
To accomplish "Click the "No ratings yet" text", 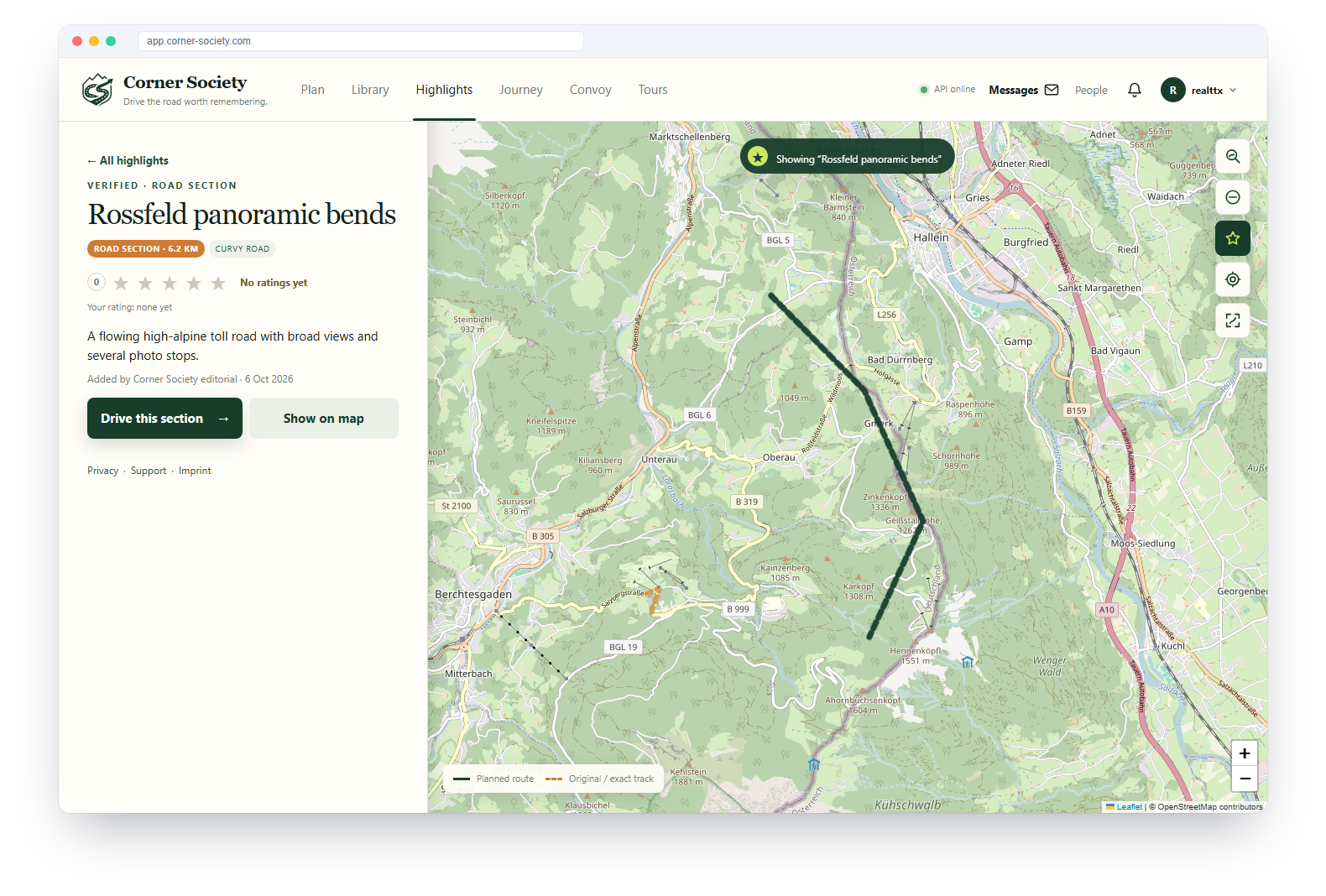I will pos(274,283).
